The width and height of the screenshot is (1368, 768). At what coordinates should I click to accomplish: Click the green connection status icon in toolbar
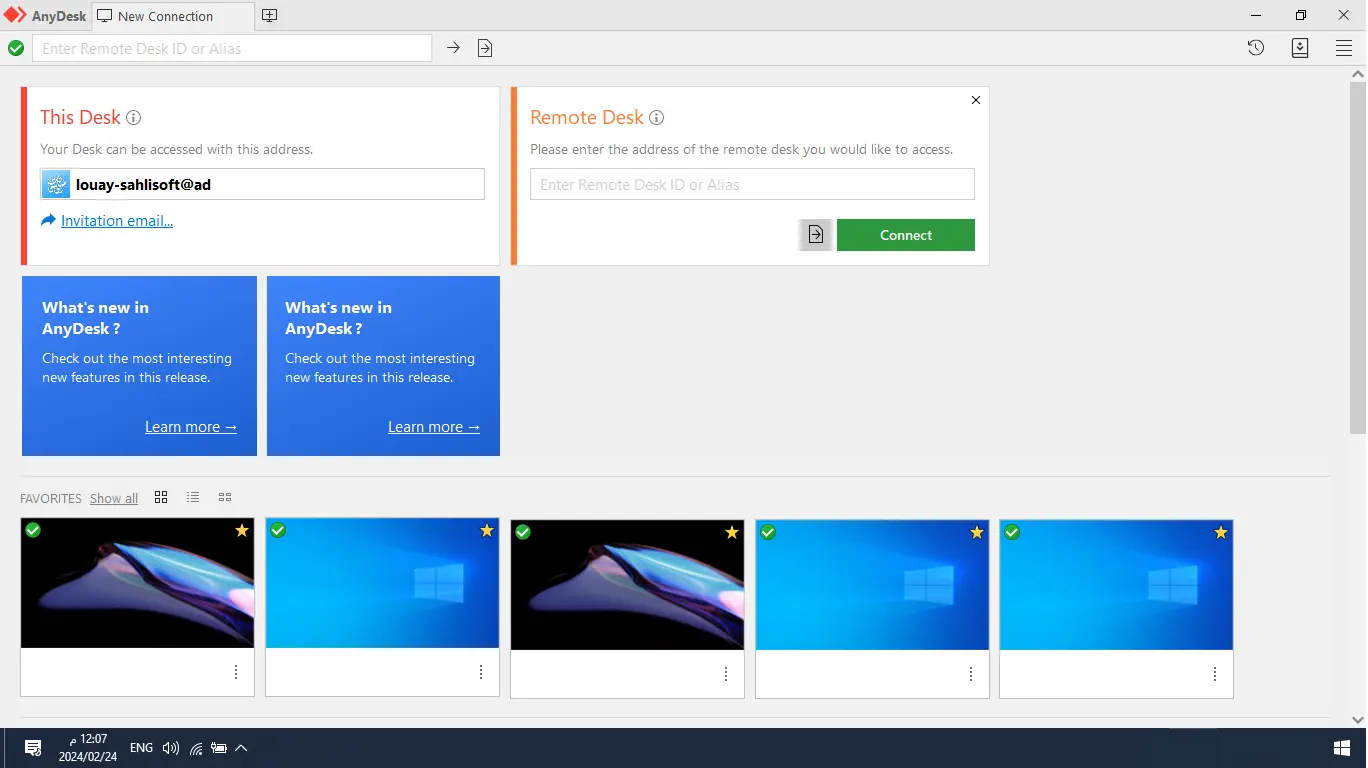point(16,48)
